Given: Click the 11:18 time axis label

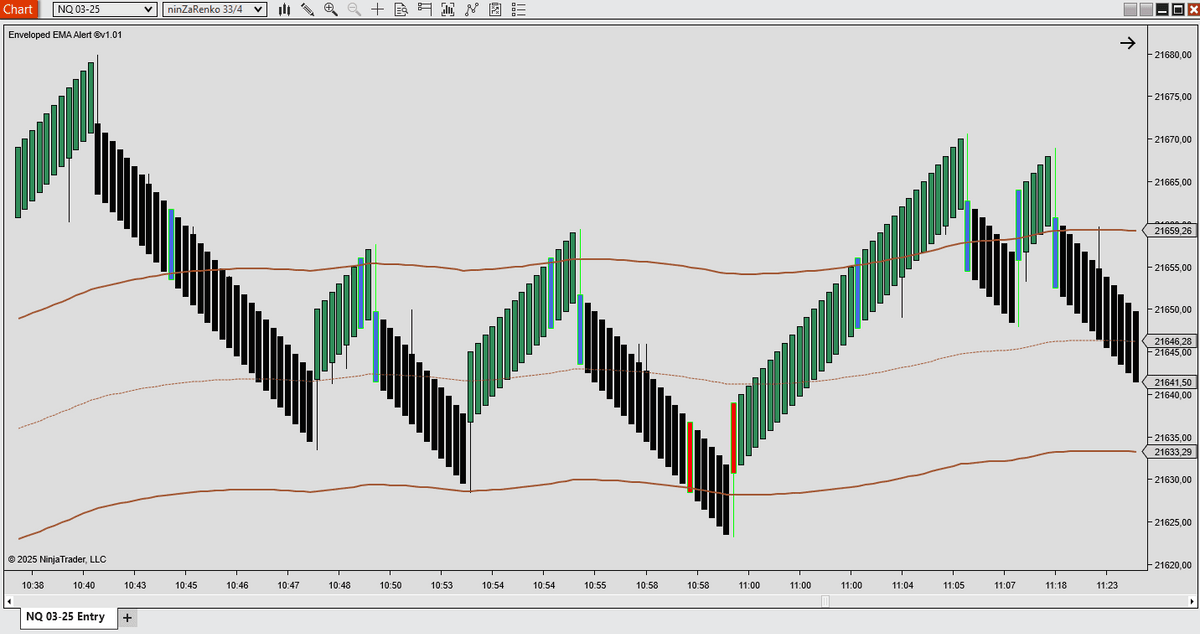Looking at the screenshot, I should 1057,585.
